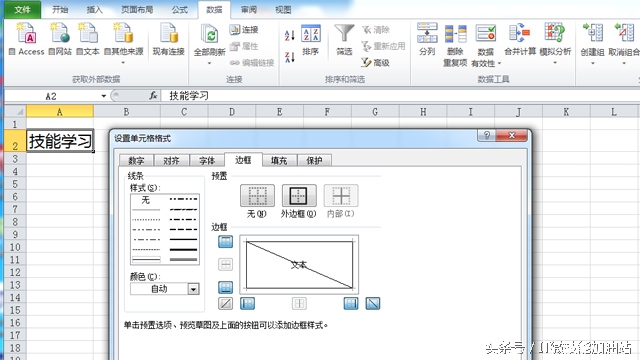Open the Fill (填充) dialog tab
640x360 pixels.
(279, 160)
